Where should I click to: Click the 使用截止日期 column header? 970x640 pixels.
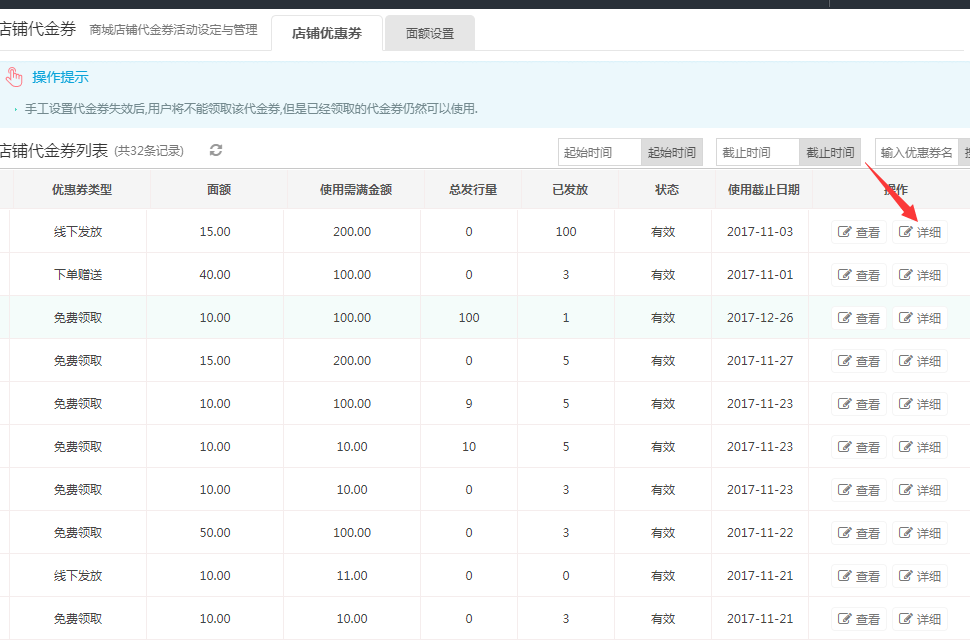tap(763, 189)
